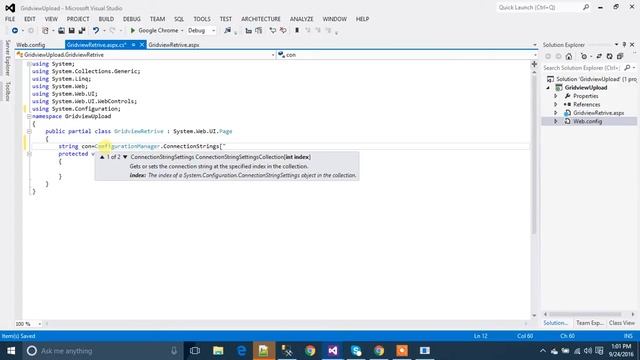Collapse the namespace GridviewUpload block
Image resolution: width=640 pixels, height=360 pixels.
(x=29, y=116)
